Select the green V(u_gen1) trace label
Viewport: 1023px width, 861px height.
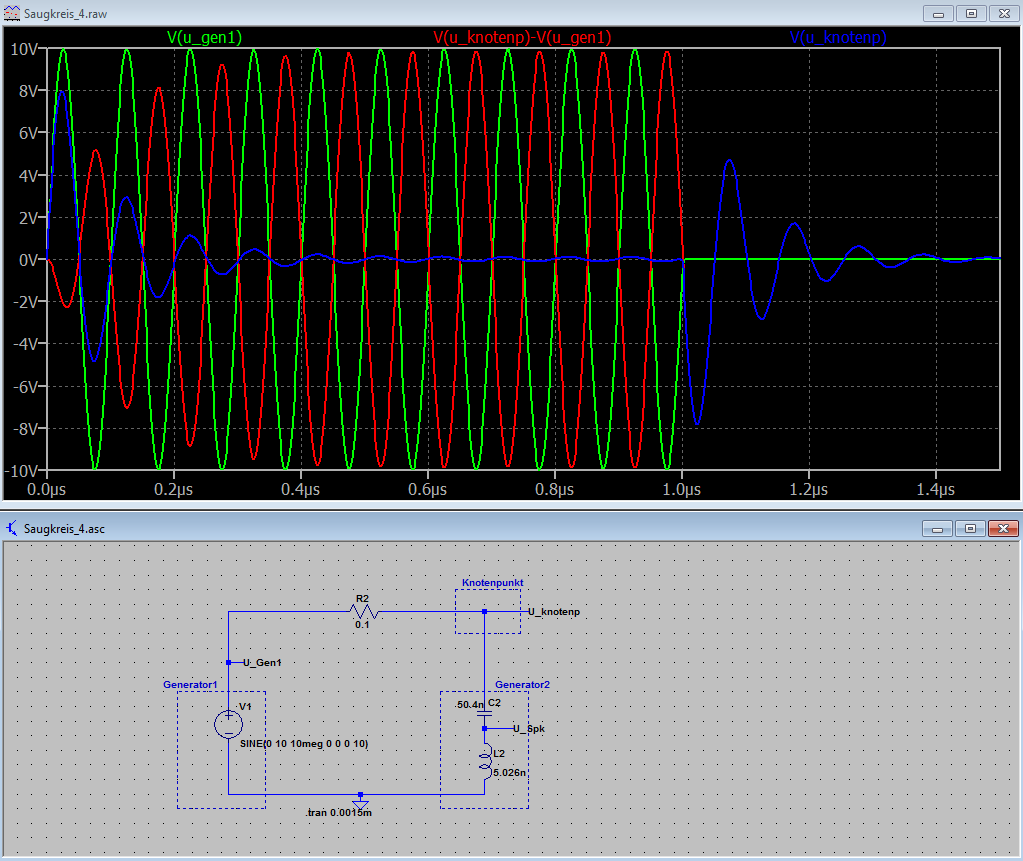coord(204,37)
